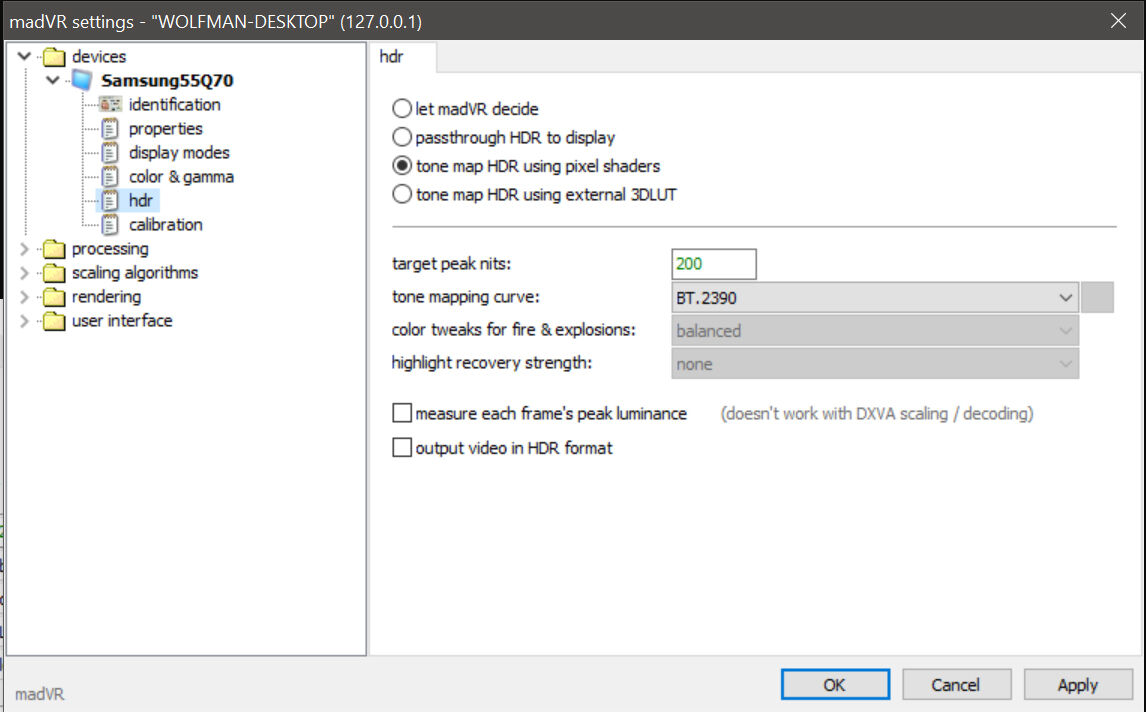Click the display modes page icon
The height and width of the screenshot is (712, 1146).
point(110,153)
